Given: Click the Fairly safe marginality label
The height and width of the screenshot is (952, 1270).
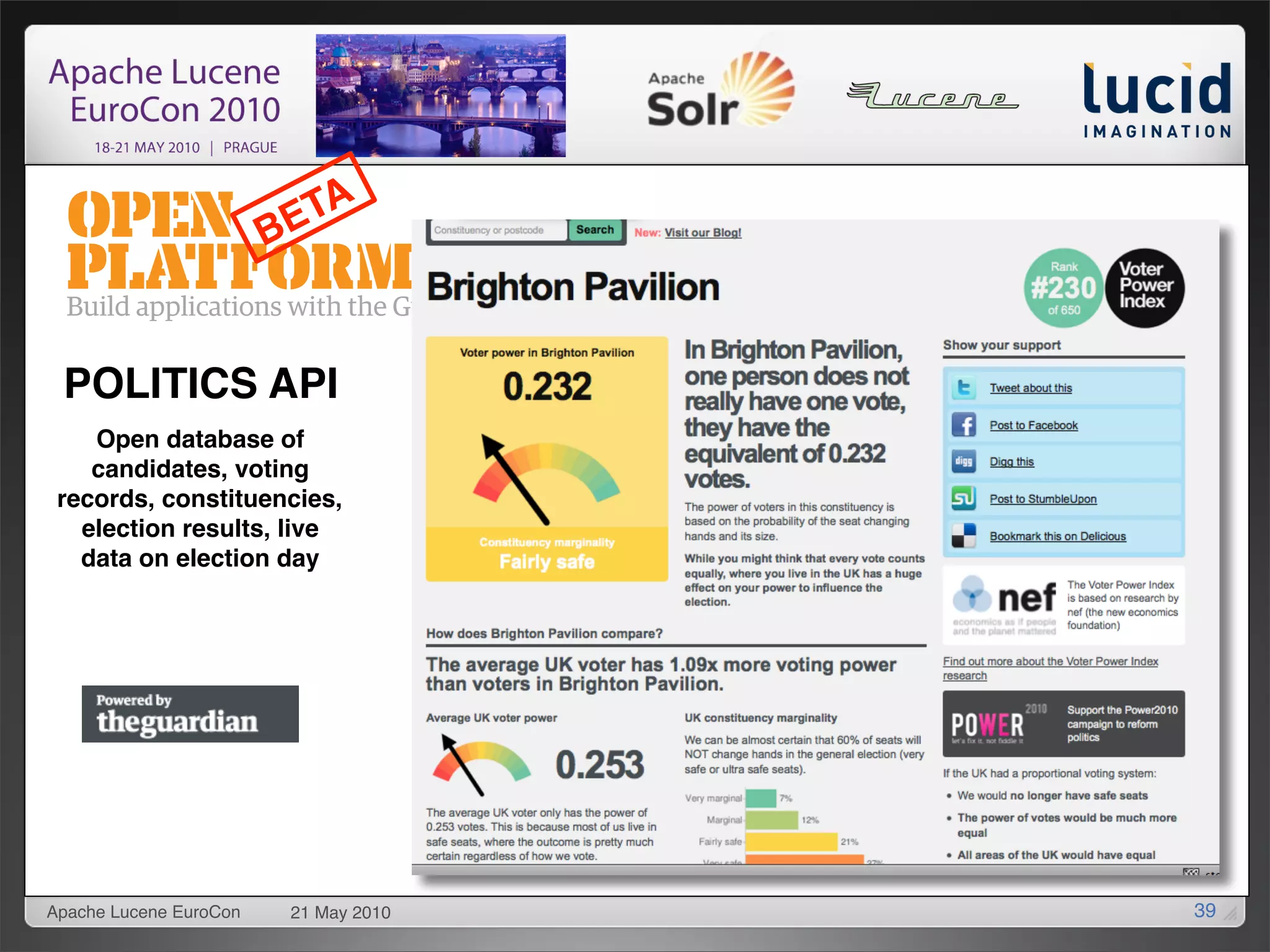Looking at the screenshot, I should [547, 562].
